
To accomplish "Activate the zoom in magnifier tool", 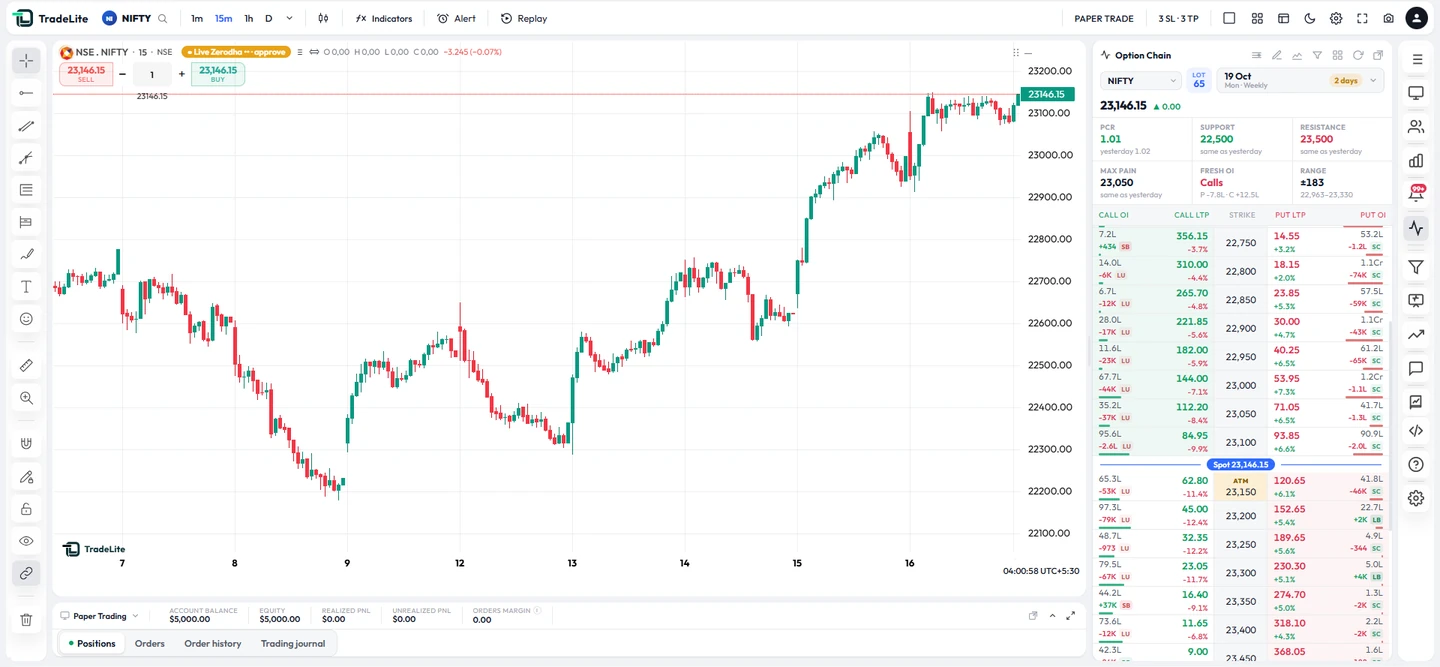I will coord(26,398).
